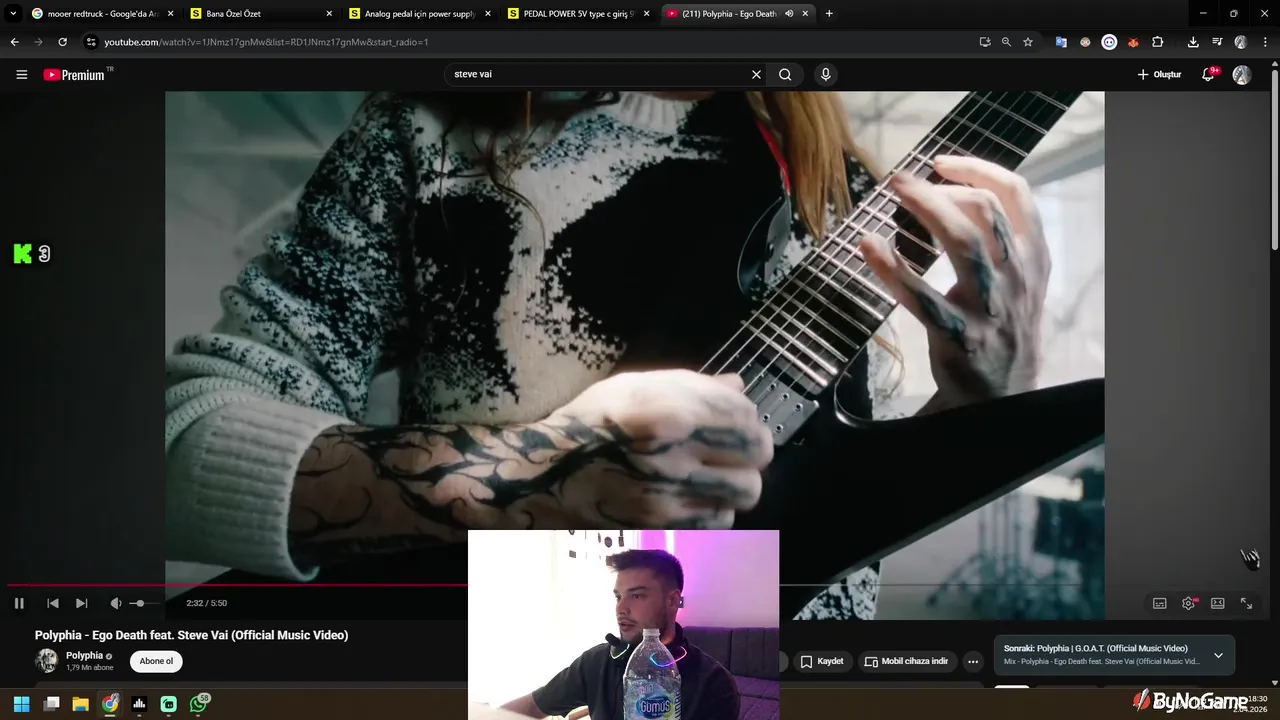Expand the 'Sonraki' mix playlist panel chevron
The image size is (1280, 720).
pos(1218,655)
